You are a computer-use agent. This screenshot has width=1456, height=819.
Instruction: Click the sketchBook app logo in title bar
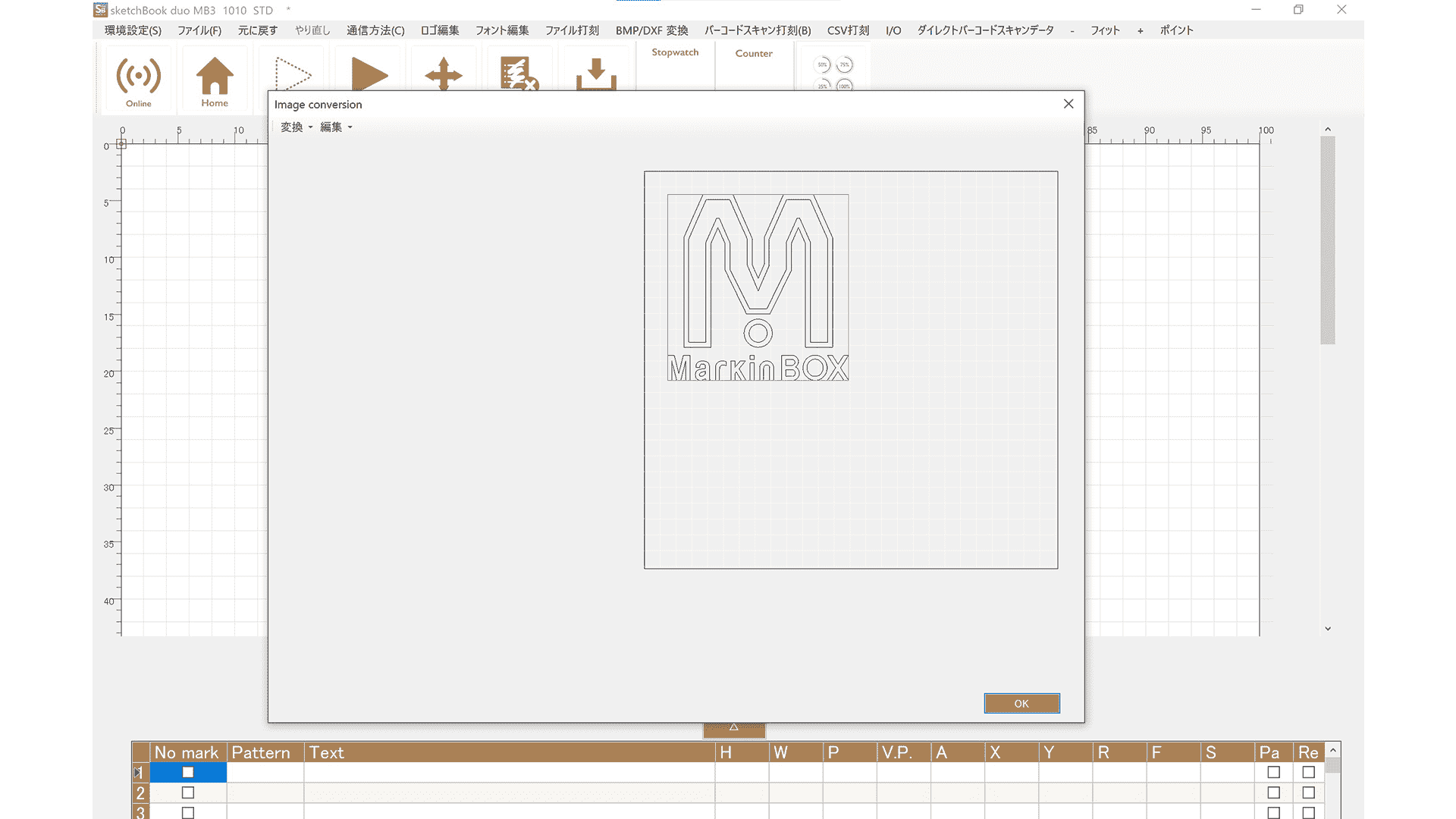click(x=100, y=10)
